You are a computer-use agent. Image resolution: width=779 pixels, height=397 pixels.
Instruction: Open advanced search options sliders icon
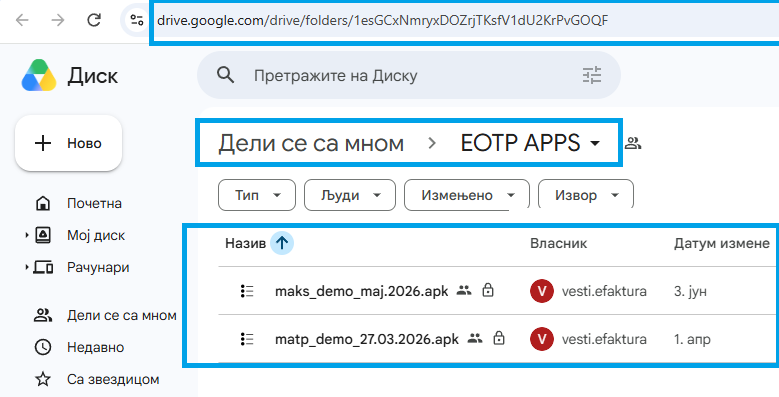tap(592, 76)
